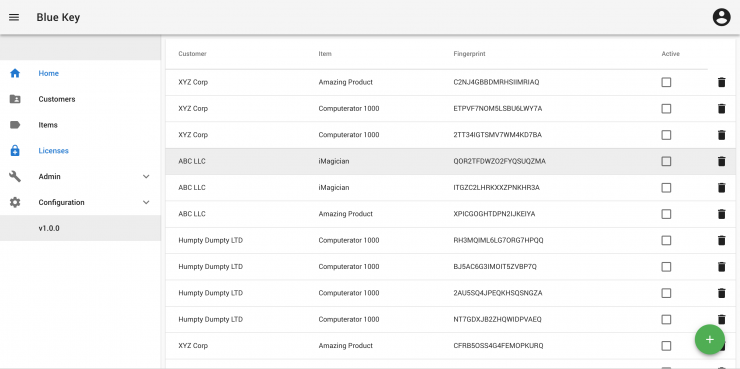The width and height of the screenshot is (740, 369).
Task: Click 'Computerator 1000' in the NT7GDXJB… row
Action: pyautogui.click(x=349, y=319)
